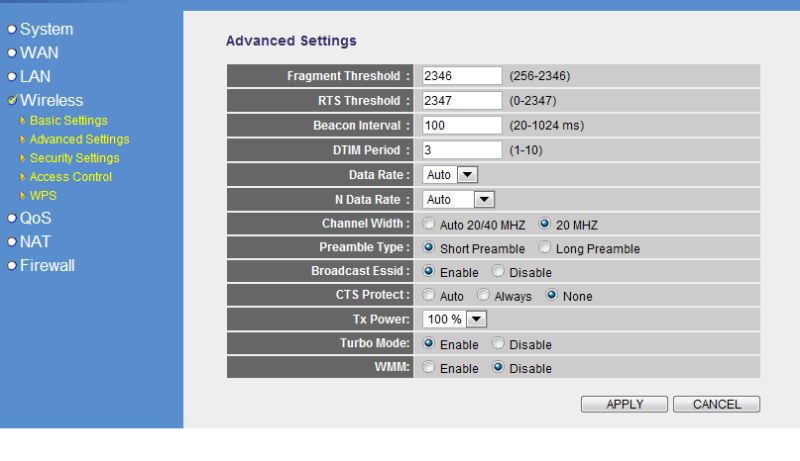
Task: Go to the WPS page
Action: [x=43, y=196]
